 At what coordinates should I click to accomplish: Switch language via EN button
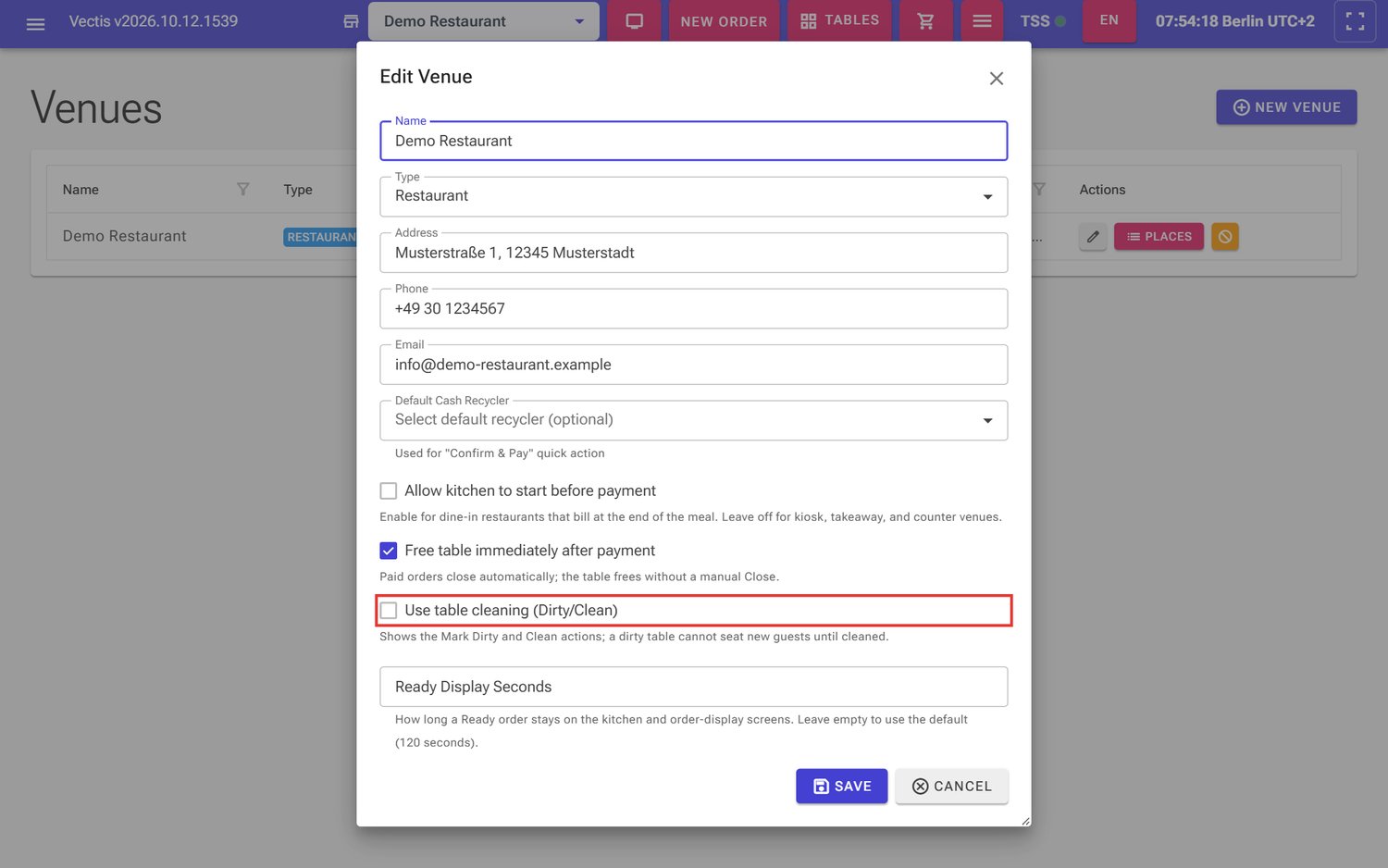[x=1109, y=20]
